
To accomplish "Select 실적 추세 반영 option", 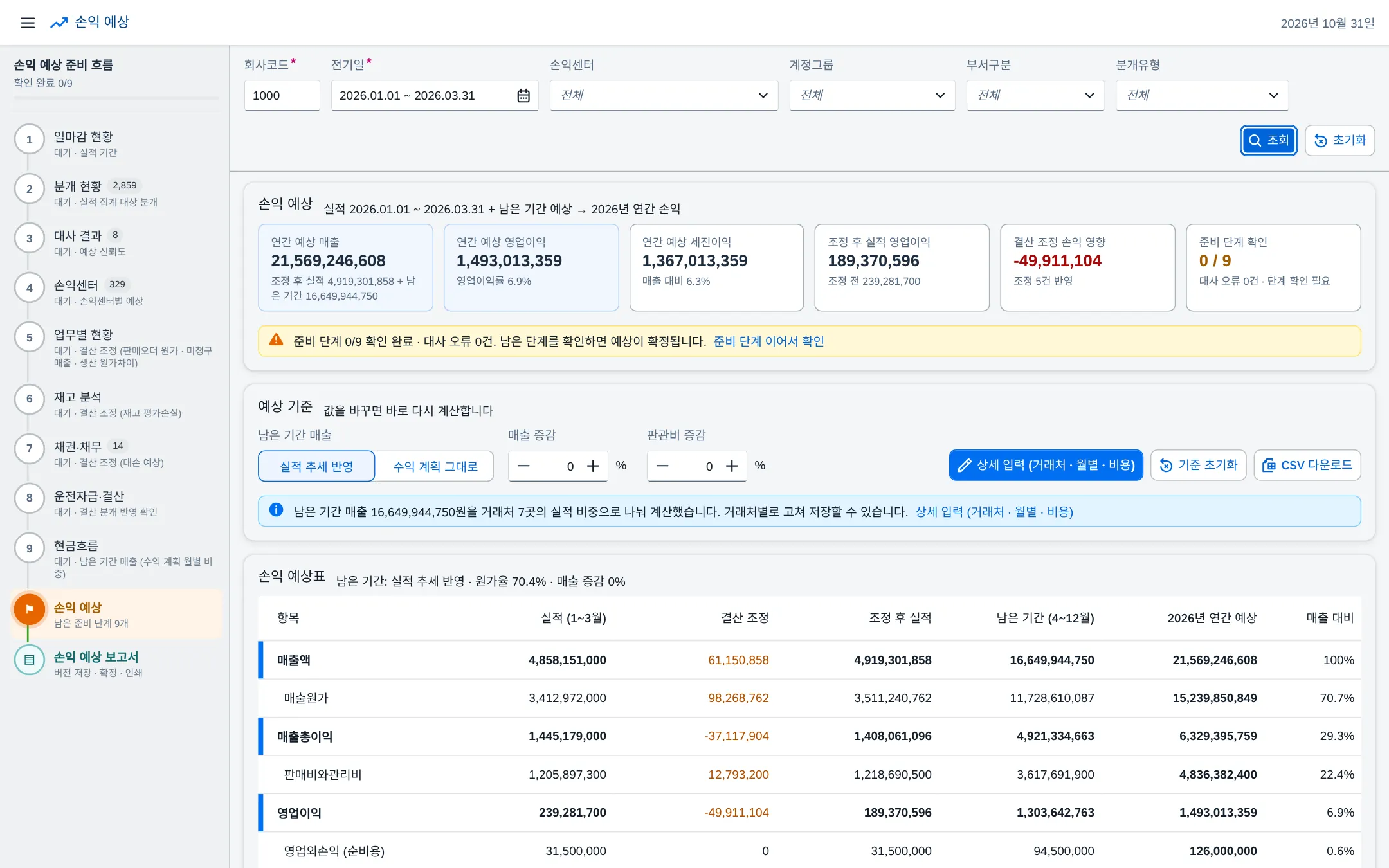I will point(316,466).
